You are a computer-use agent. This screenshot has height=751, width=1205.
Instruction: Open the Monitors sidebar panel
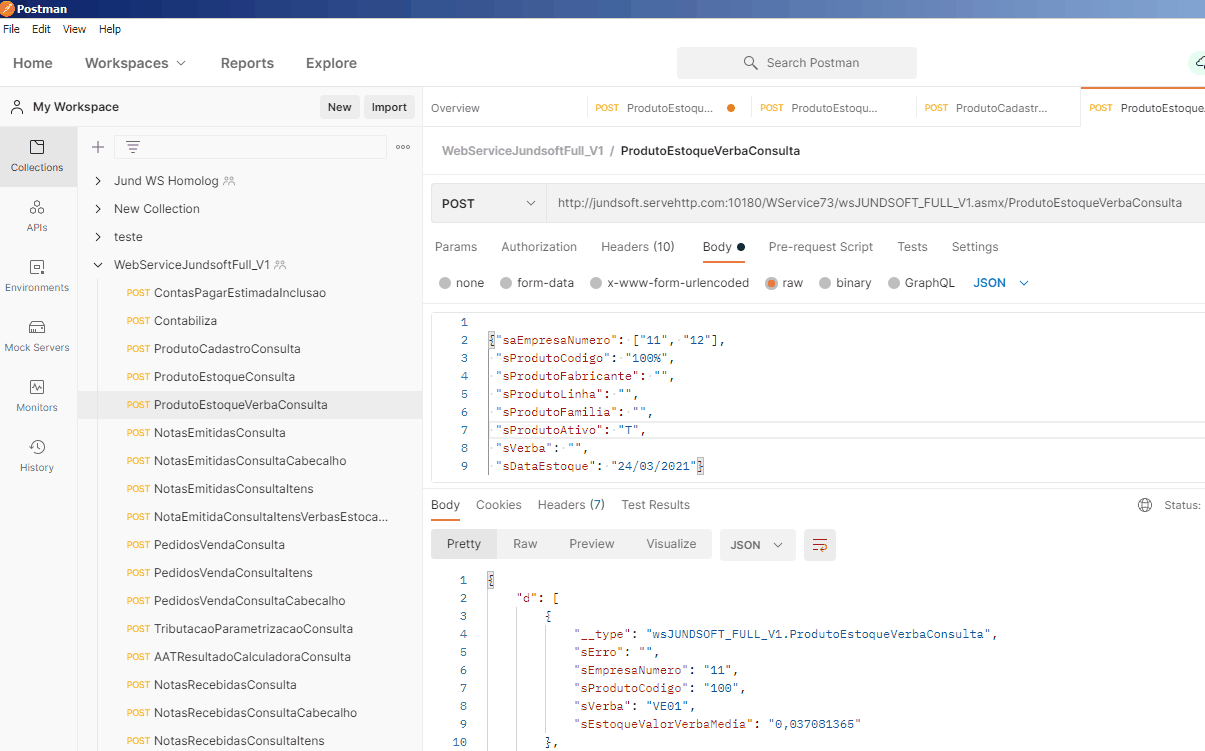(x=37, y=396)
